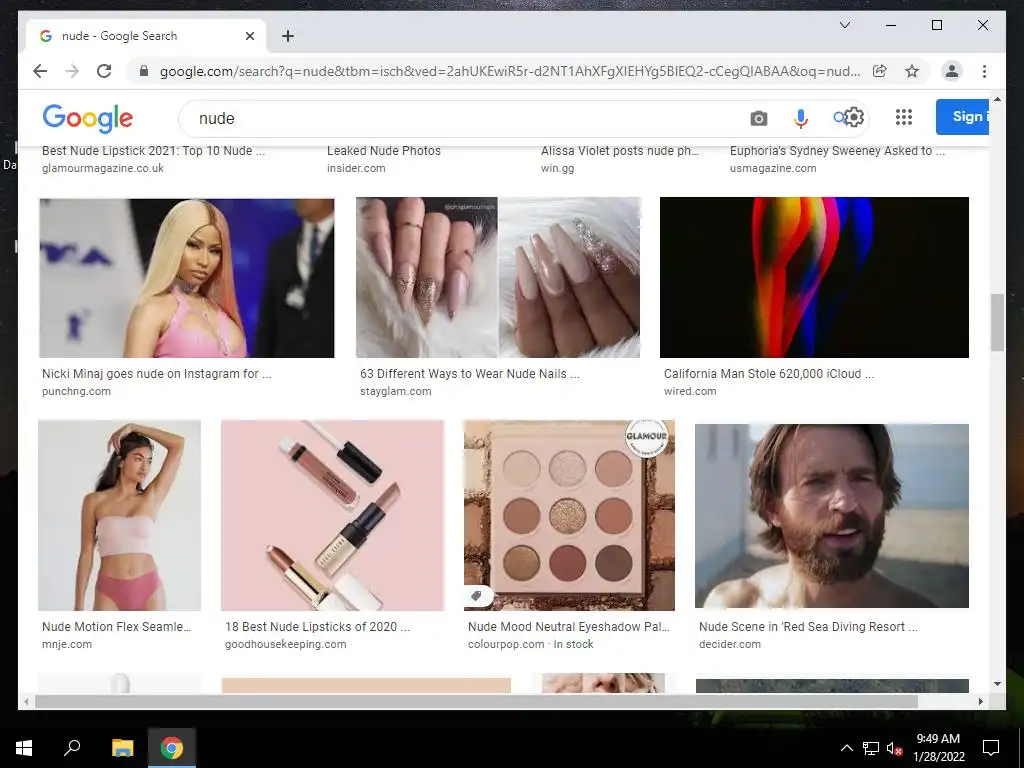Viewport: 1024px width, 768px height.
Task: Open the nude nails image result
Action: pos(498,277)
